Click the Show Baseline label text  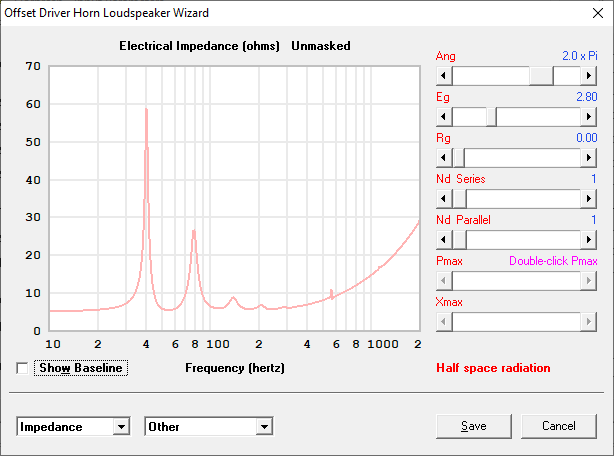point(81,368)
